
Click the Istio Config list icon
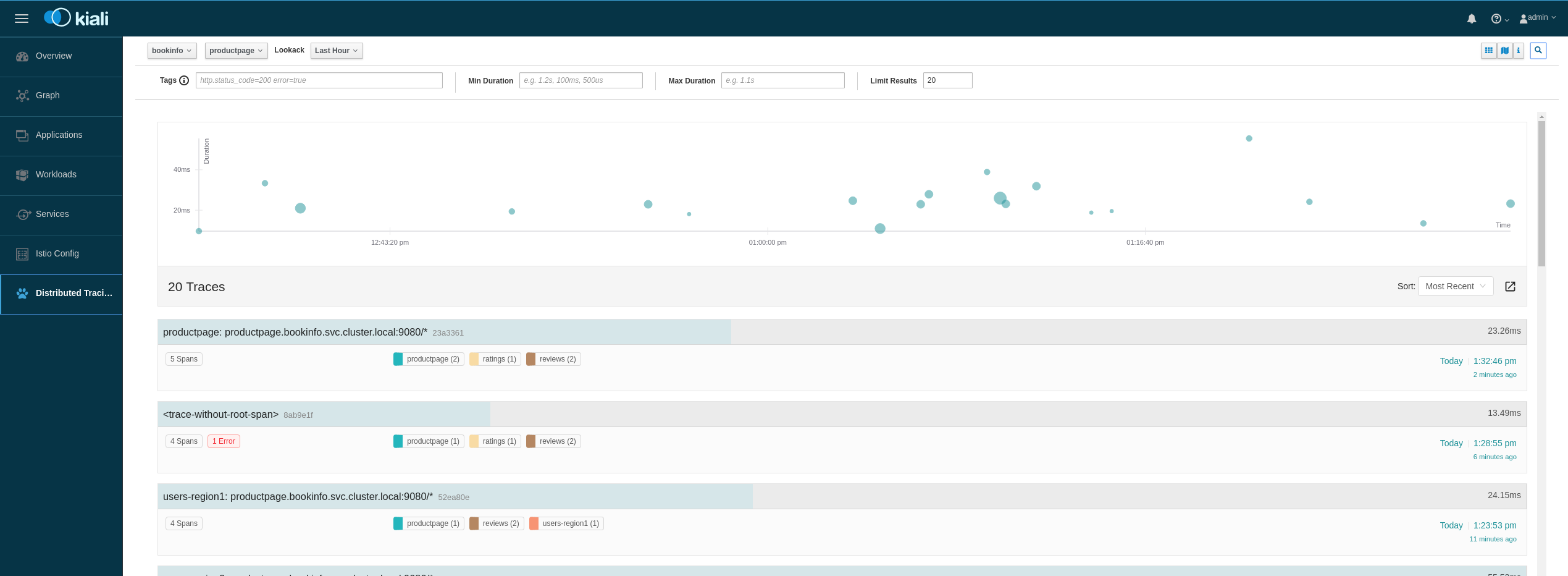coord(22,254)
